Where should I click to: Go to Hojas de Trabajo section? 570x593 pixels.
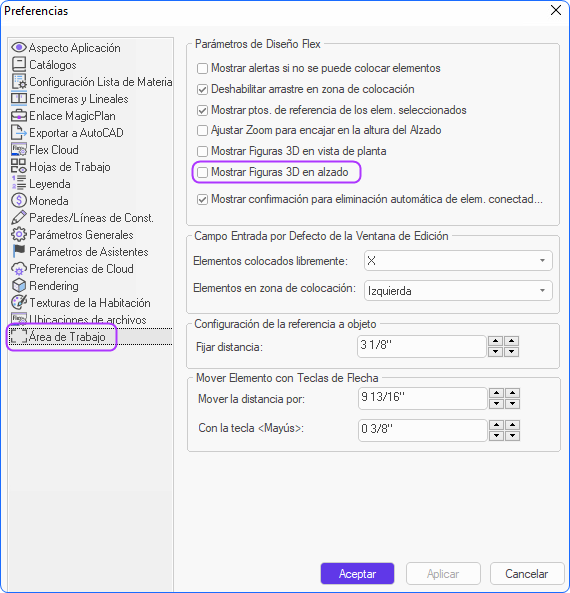[x=70, y=167]
